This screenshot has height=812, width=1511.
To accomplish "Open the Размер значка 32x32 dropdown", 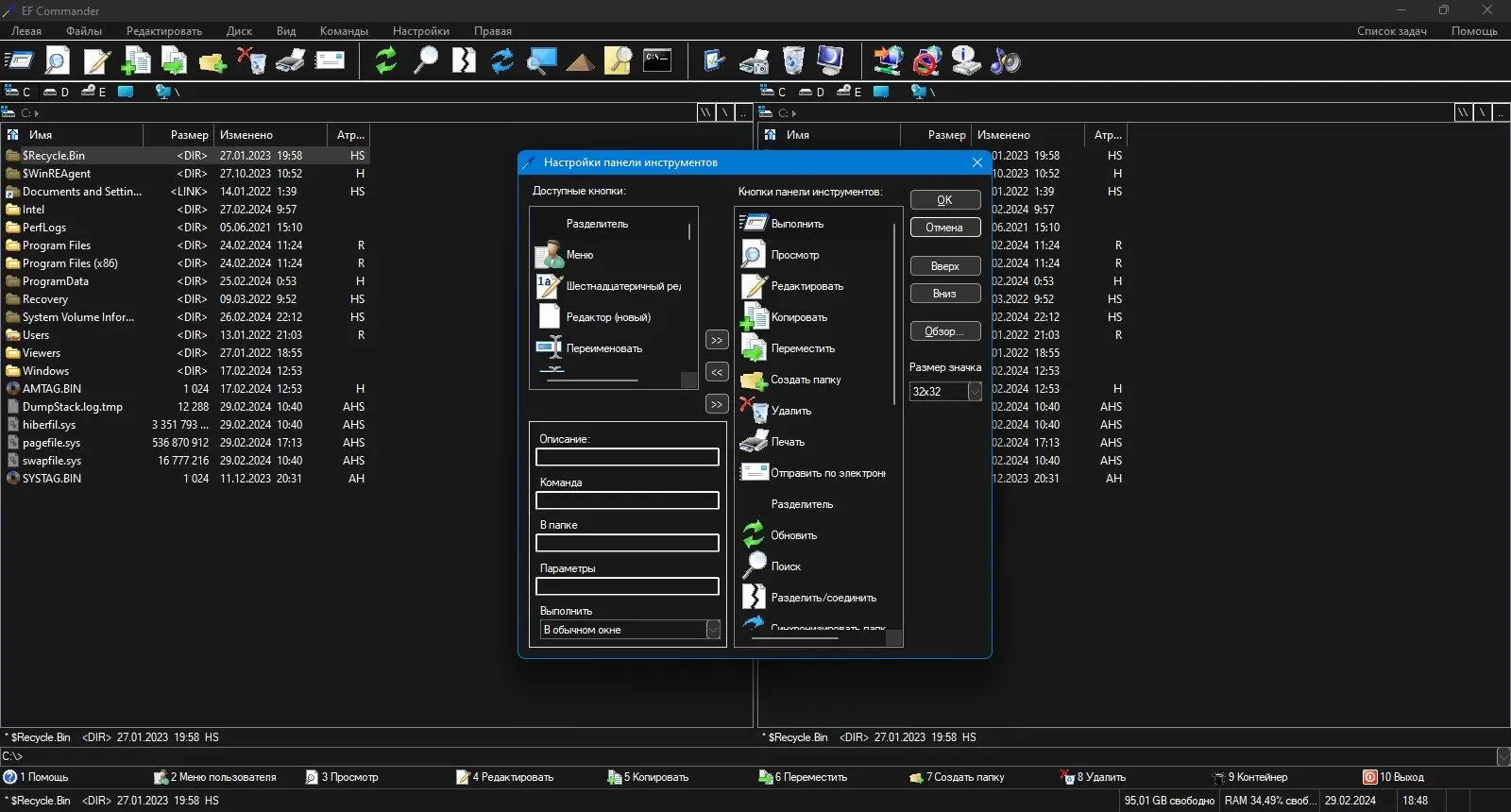I will [x=975, y=391].
